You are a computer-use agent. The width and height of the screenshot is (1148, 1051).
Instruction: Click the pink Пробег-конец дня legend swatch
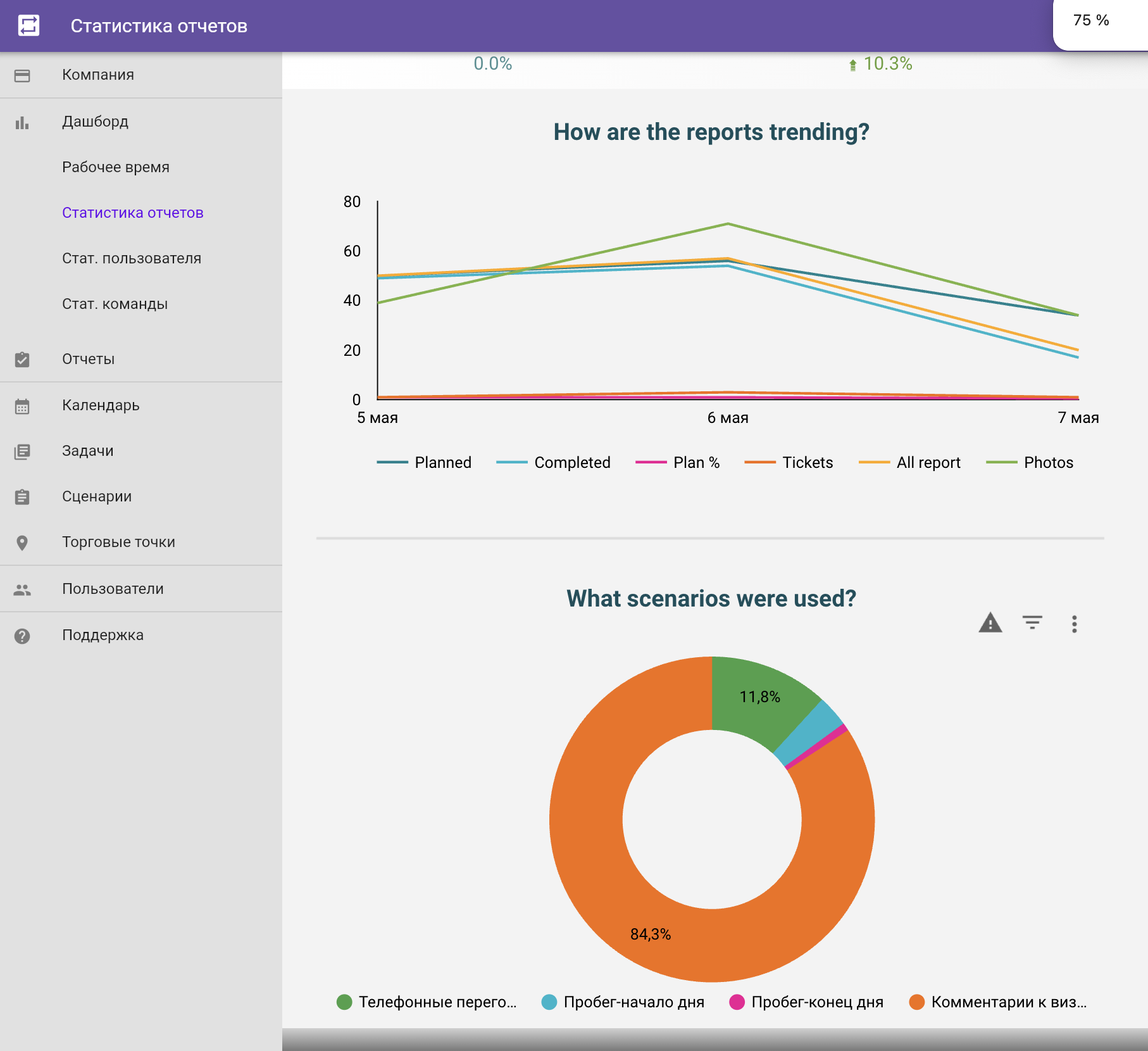click(737, 1002)
